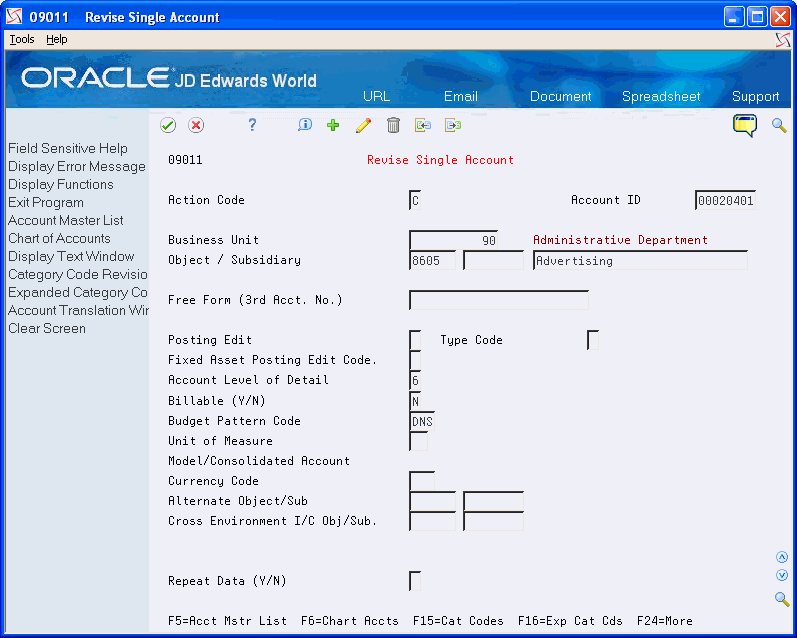797x638 pixels.
Task: Click F5=Acct Mstr List function key text
Action: coord(227,621)
